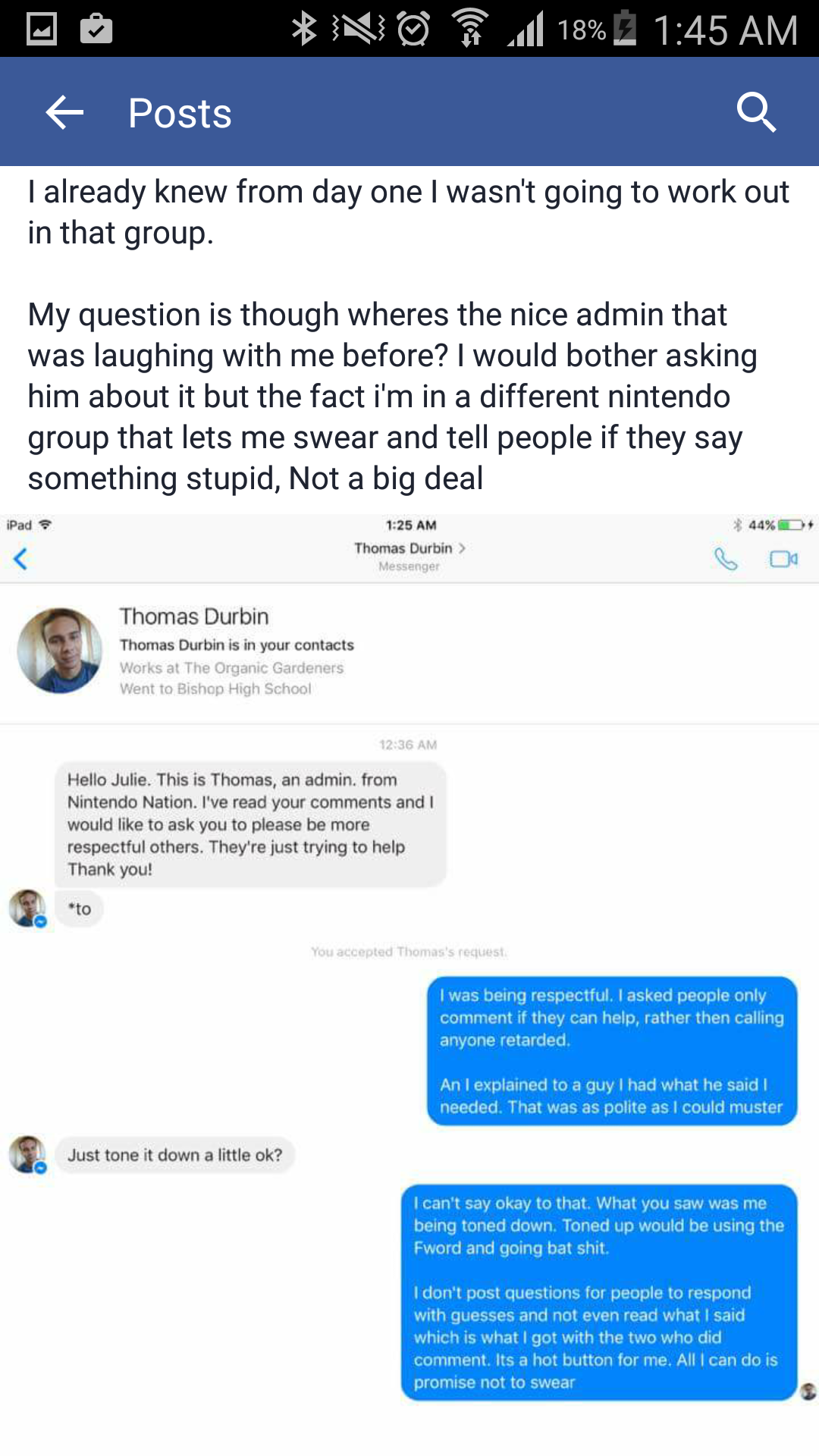Tap the alarm clock status icon
This screenshot has width=819, height=1456.
(x=413, y=29)
